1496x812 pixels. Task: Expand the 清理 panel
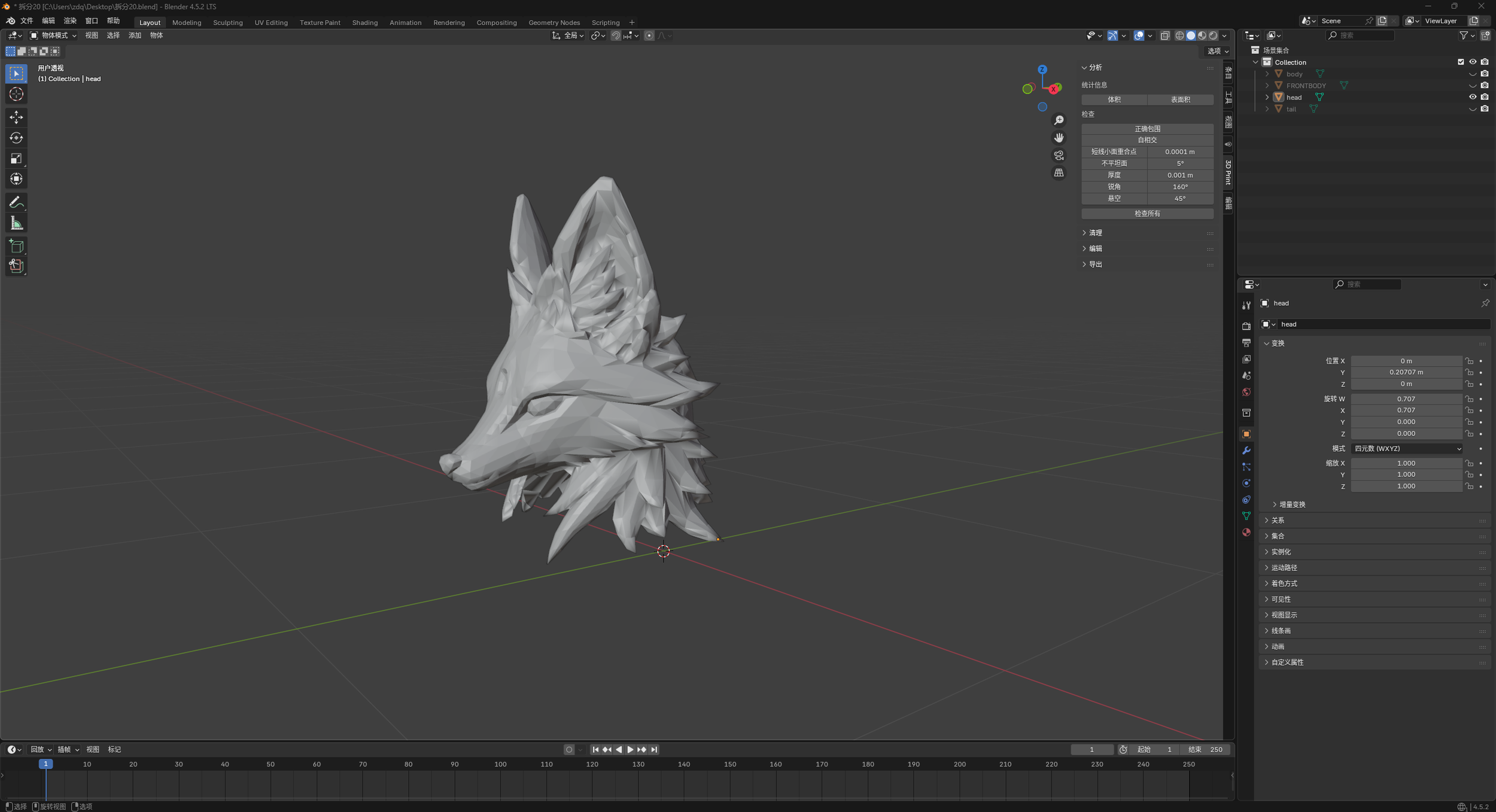pyautogui.click(x=1096, y=233)
